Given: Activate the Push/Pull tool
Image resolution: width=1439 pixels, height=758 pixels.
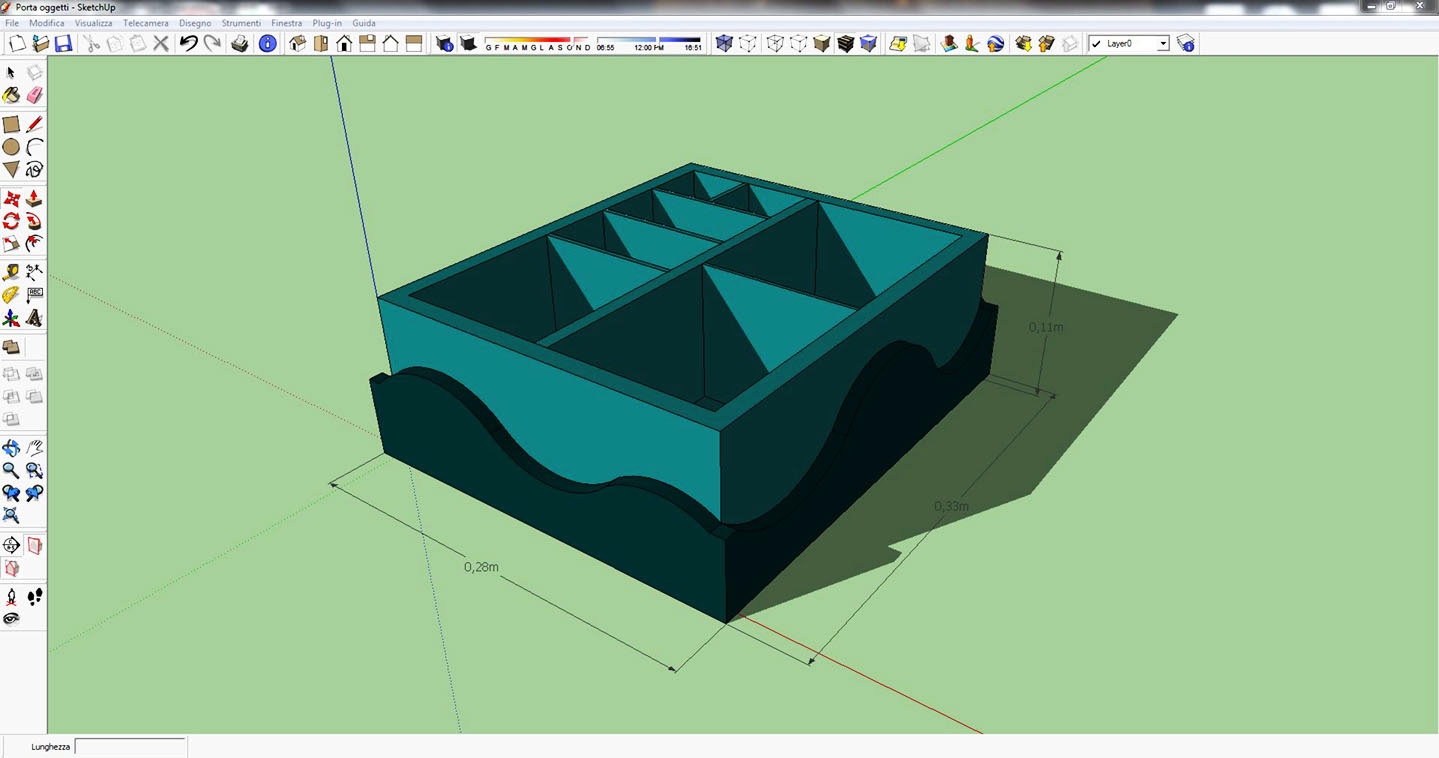Looking at the screenshot, I should (35, 198).
